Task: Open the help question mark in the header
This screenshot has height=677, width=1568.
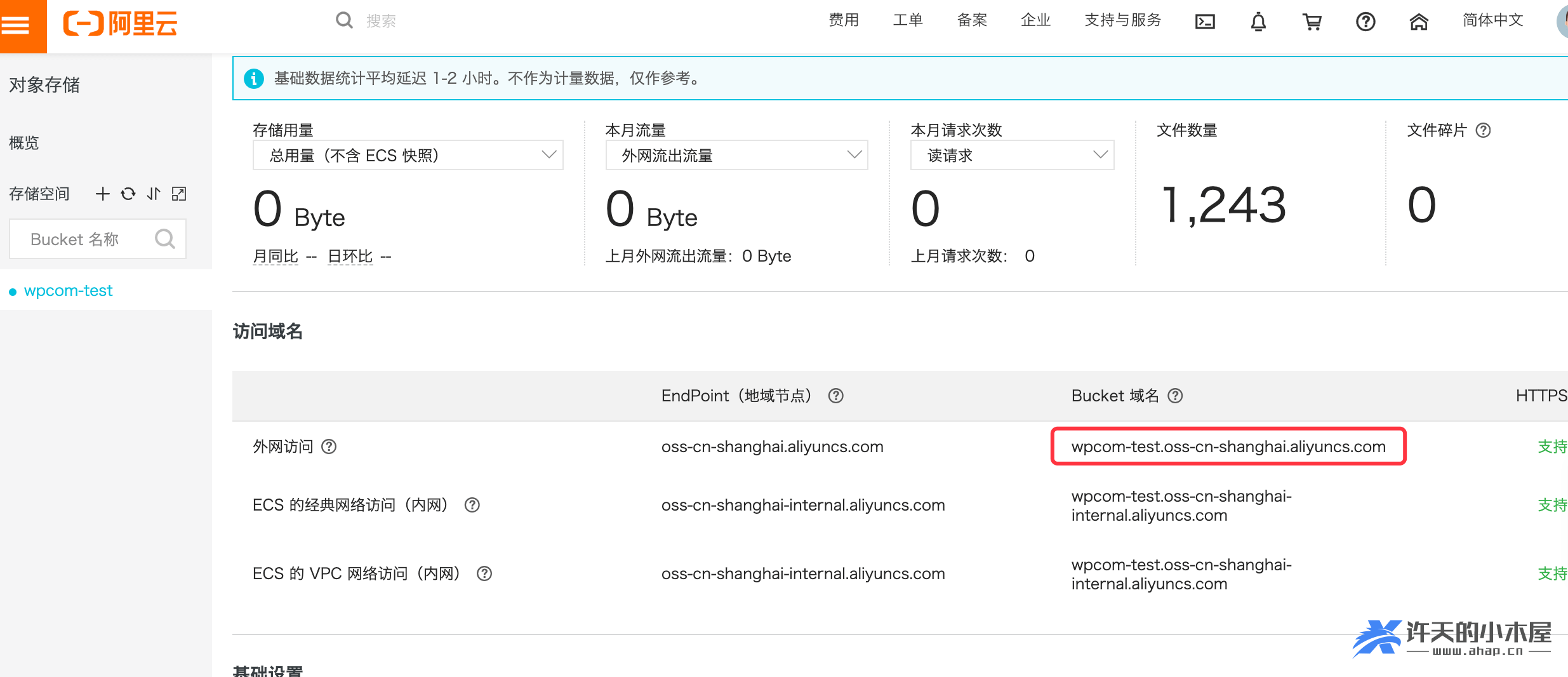Action: (1365, 22)
